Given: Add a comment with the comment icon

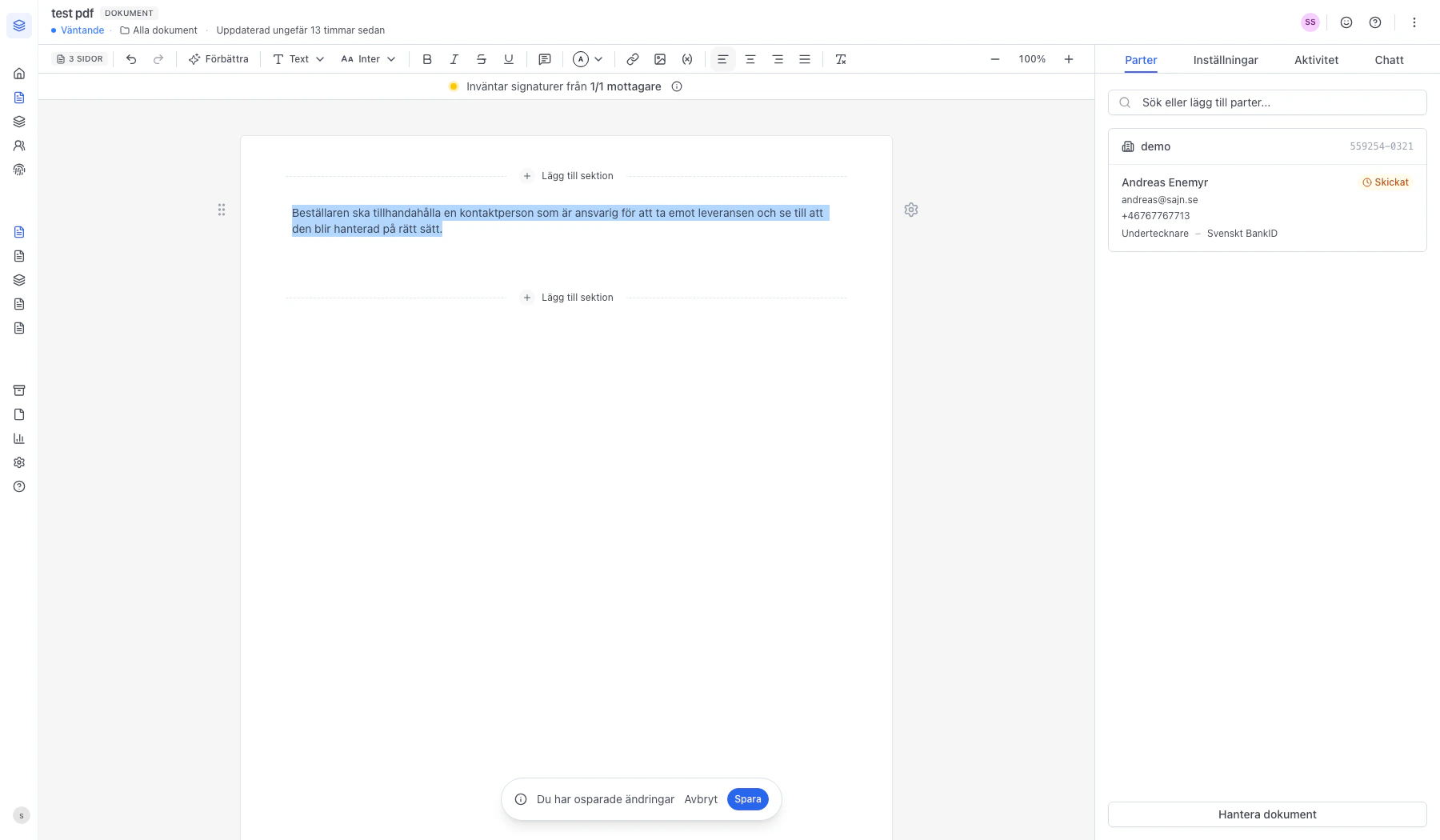Looking at the screenshot, I should tap(545, 59).
